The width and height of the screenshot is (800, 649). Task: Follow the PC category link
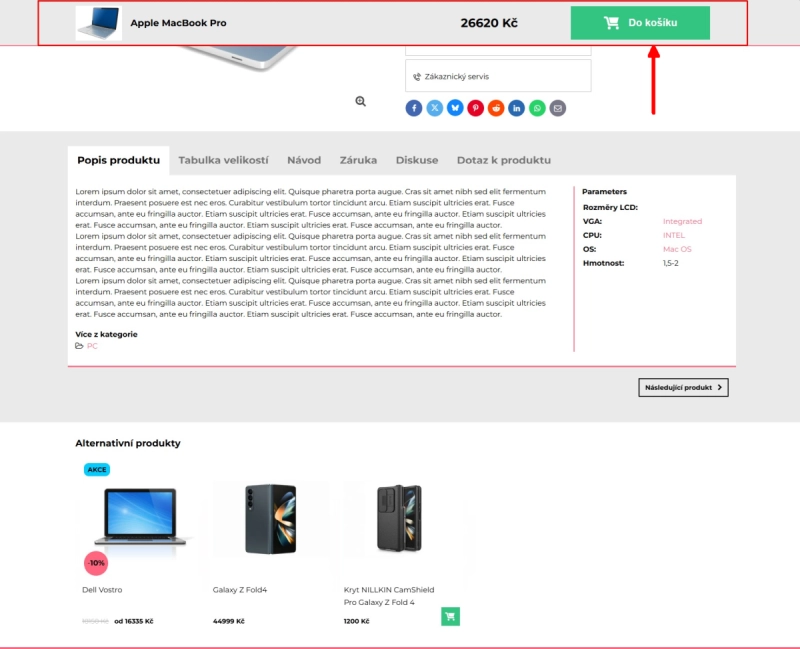92,346
